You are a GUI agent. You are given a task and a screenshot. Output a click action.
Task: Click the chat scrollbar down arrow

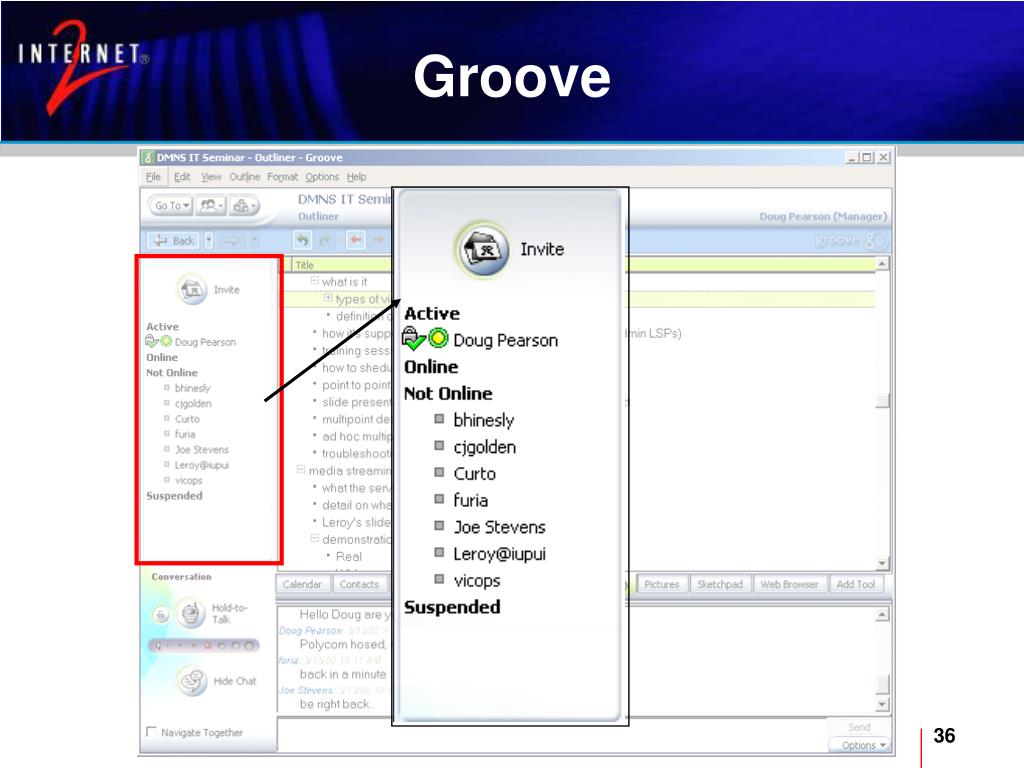click(882, 705)
